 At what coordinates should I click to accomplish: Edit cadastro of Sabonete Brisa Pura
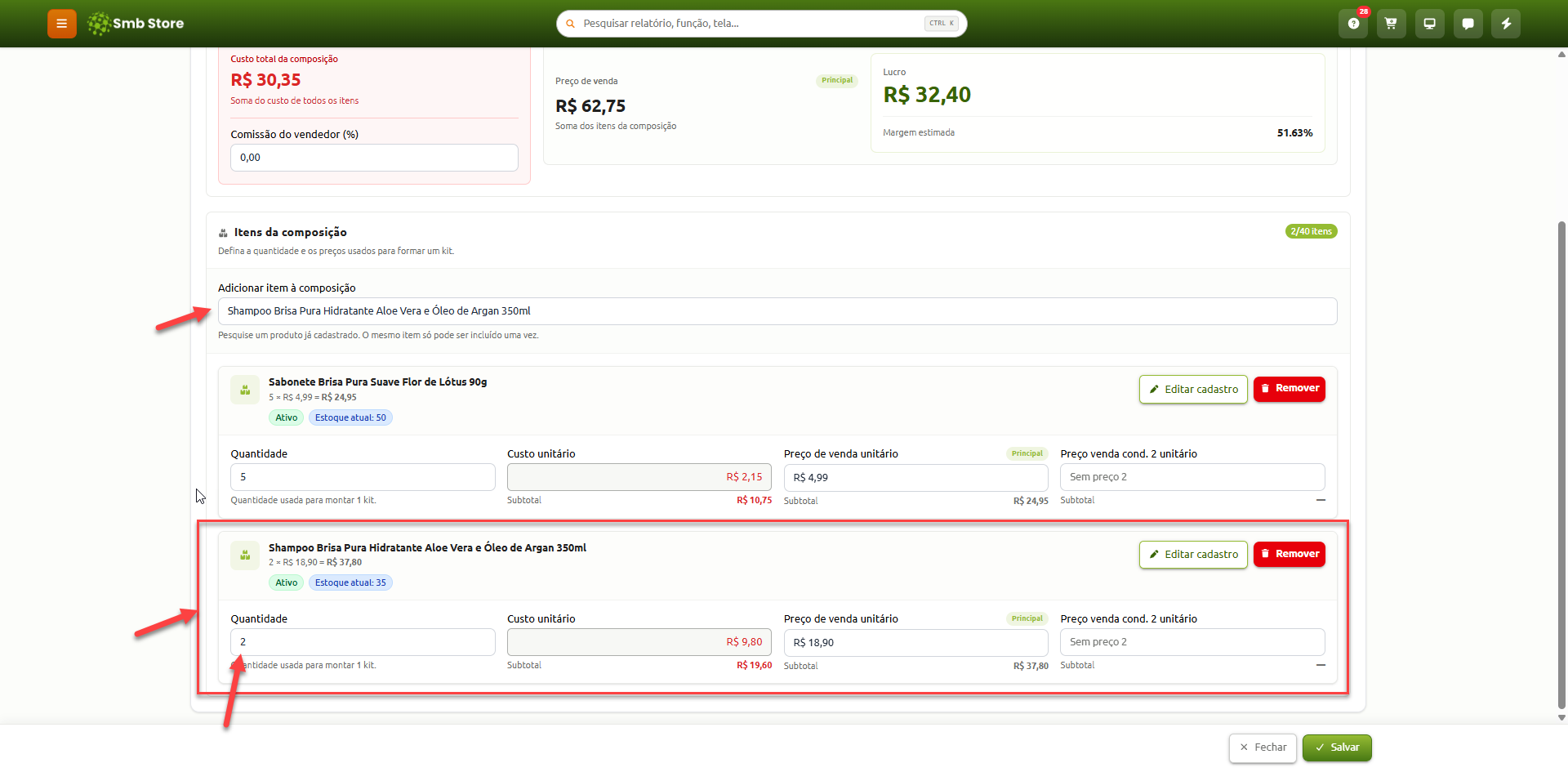1193,390
